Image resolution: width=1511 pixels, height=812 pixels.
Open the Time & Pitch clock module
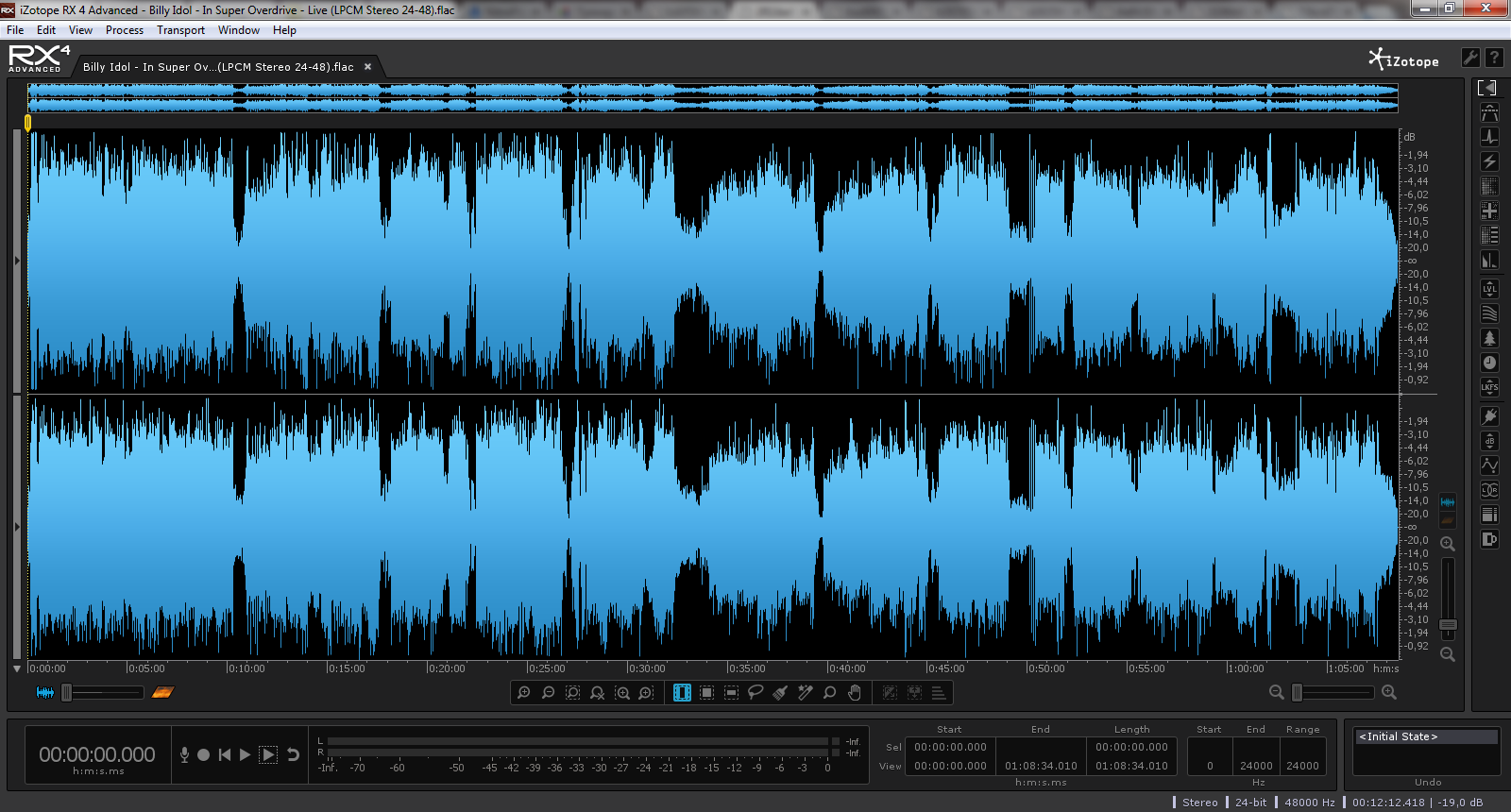pos(1489,363)
